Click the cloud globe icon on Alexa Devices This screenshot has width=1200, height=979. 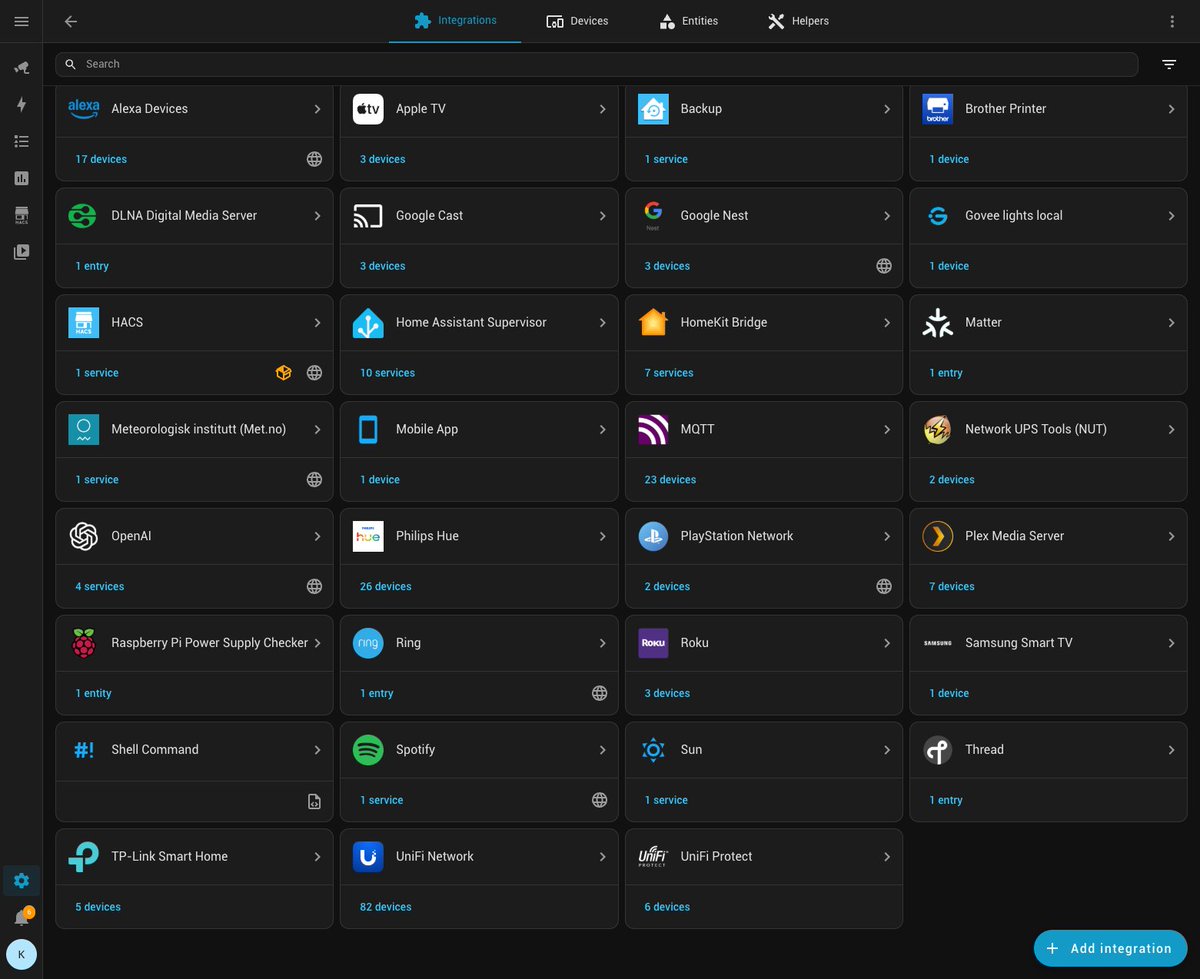coord(314,159)
